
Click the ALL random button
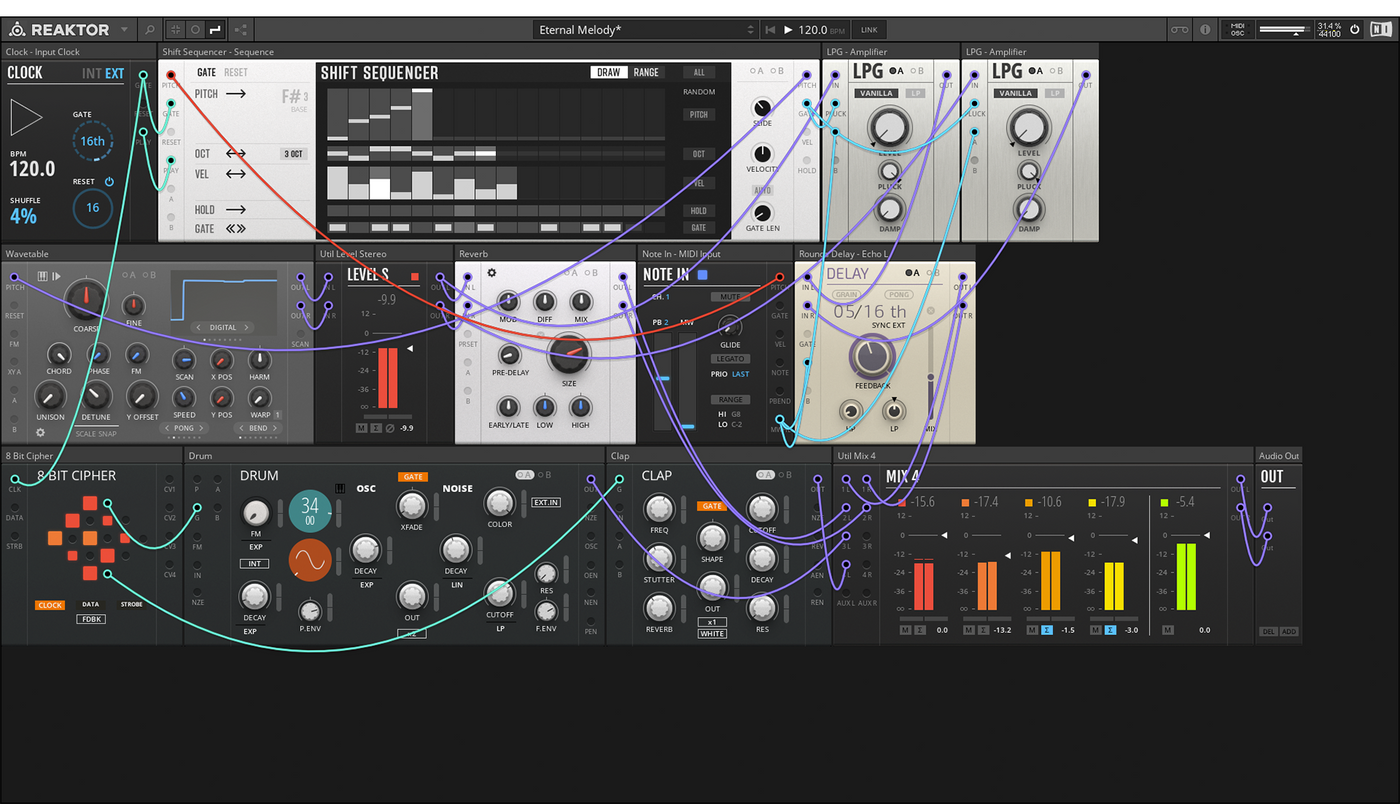coord(699,72)
